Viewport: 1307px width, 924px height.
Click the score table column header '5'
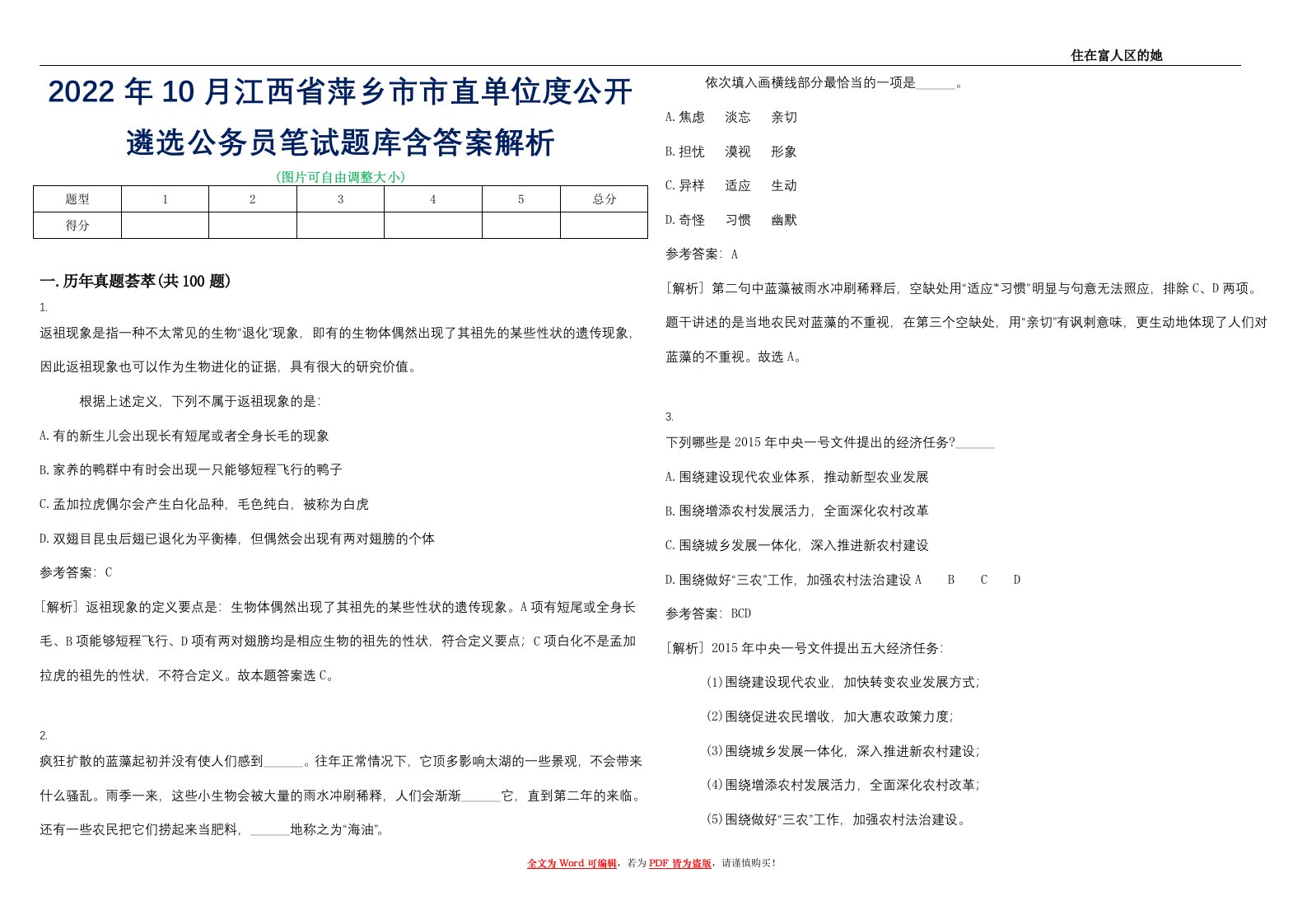(520, 199)
